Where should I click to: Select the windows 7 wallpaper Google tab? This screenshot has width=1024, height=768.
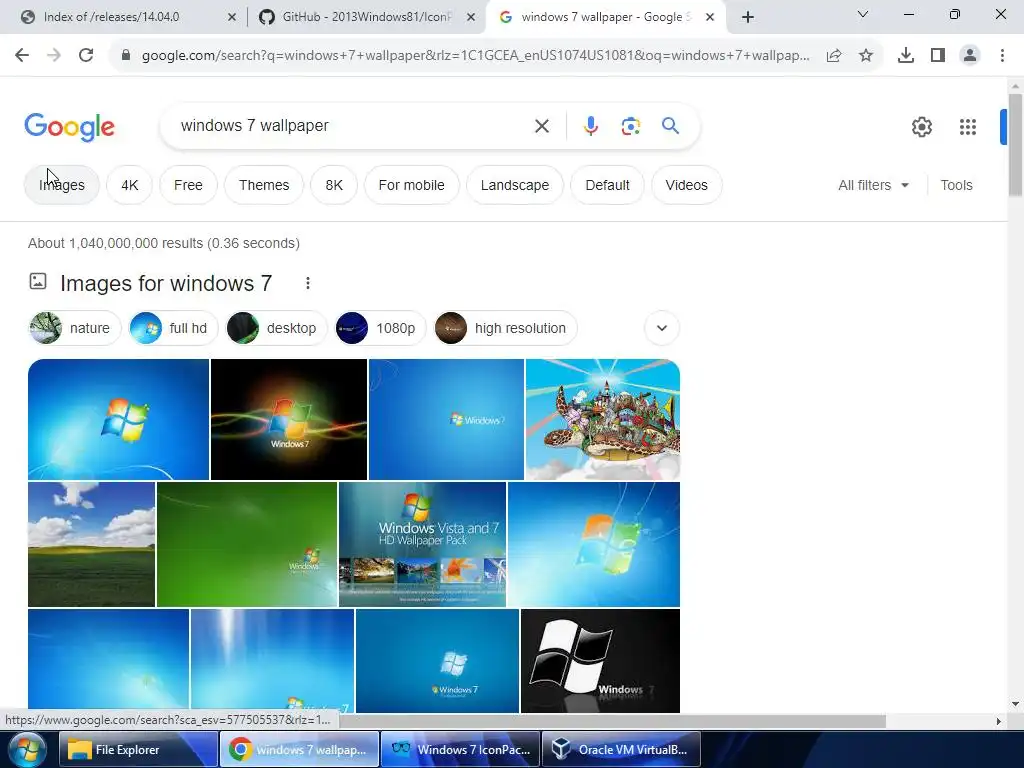(604, 17)
